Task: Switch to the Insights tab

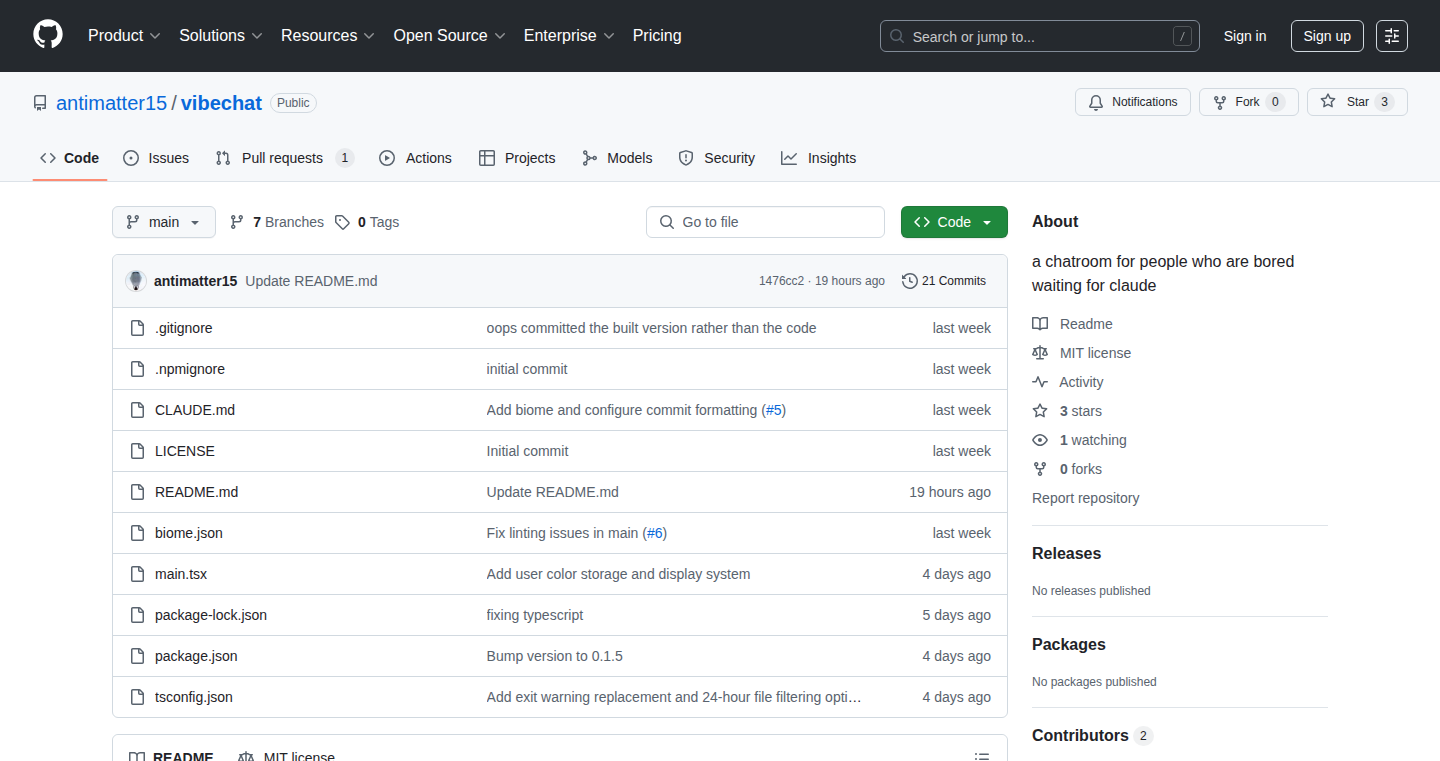Action: pos(819,158)
